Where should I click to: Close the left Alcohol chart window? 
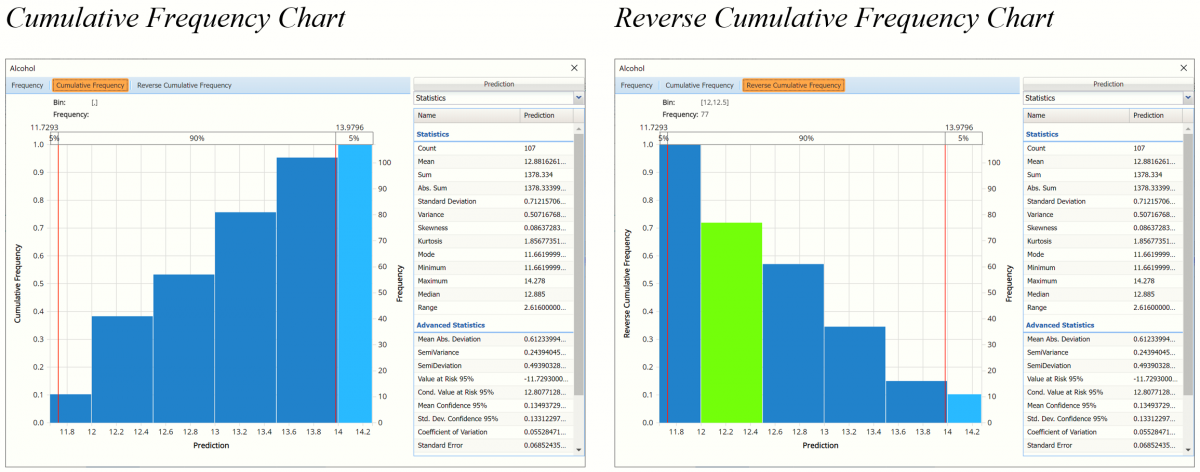574,68
